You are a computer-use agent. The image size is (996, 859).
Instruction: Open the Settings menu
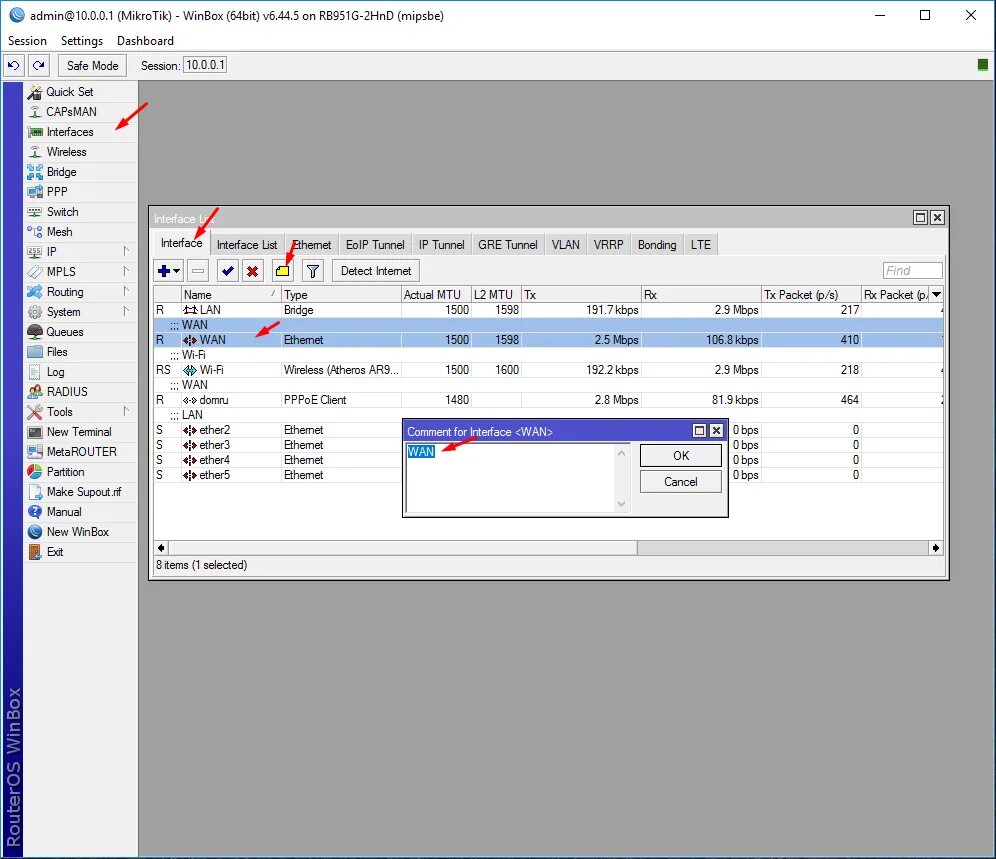(82, 41)
